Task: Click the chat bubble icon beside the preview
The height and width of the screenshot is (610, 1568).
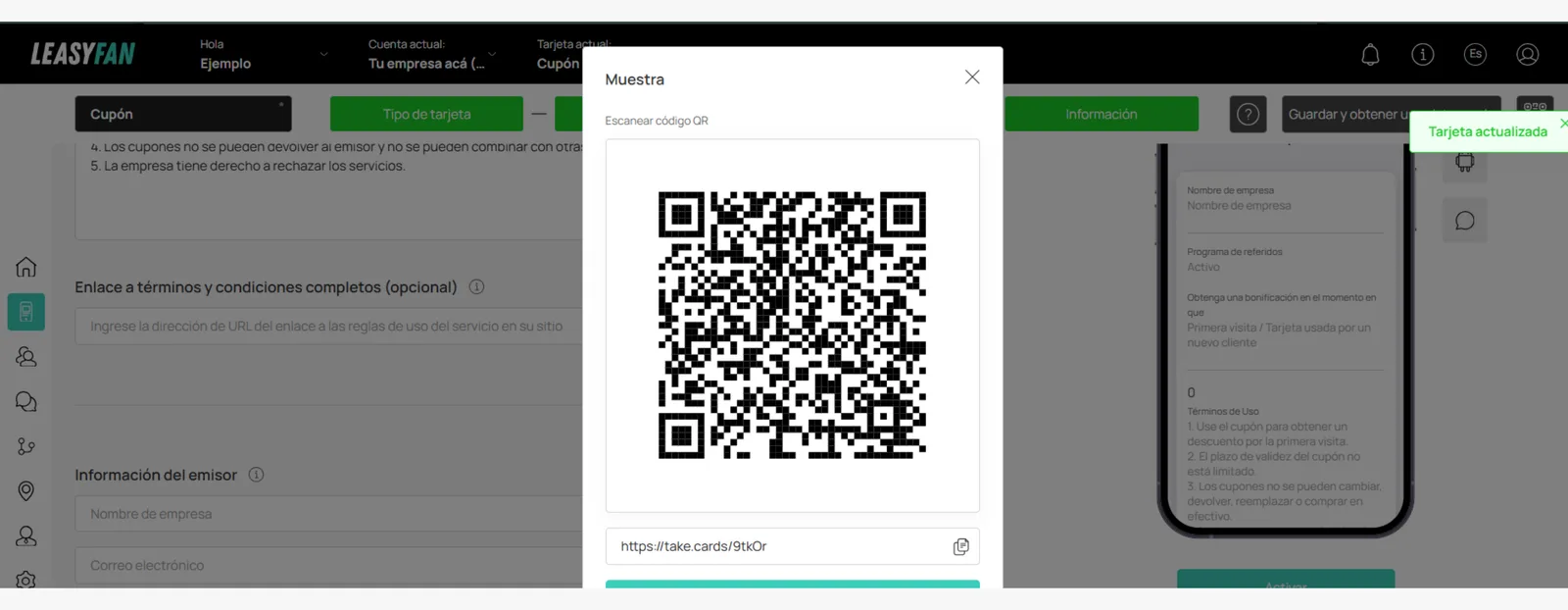Action: (x=1464, y=221)
